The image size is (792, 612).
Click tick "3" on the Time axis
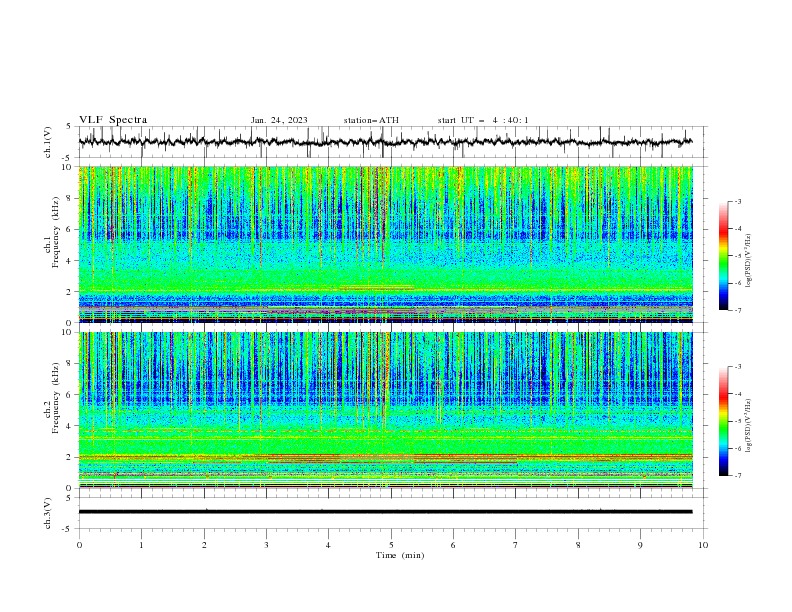[x=266, y=545]
